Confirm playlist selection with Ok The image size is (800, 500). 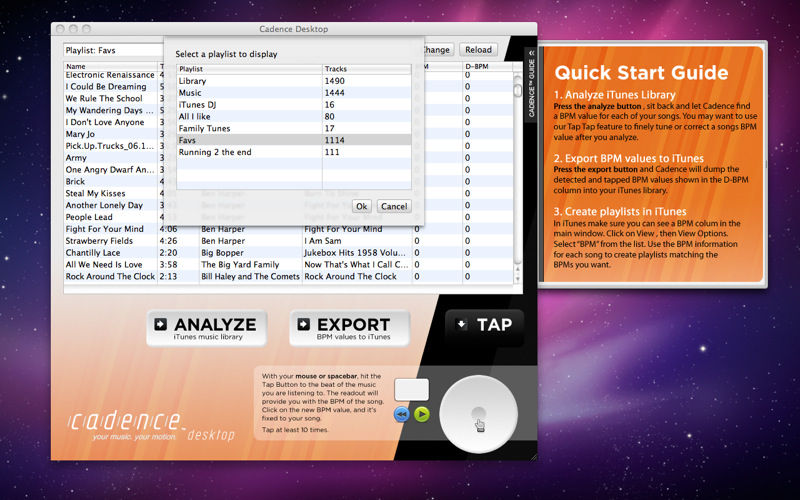coord(361,206)
